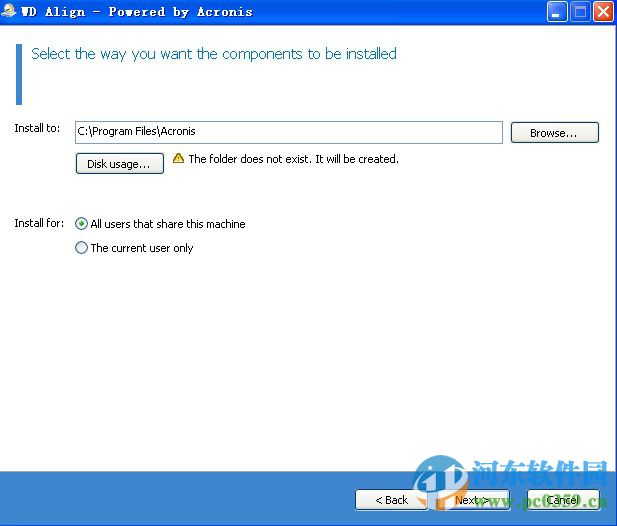Click the 'Install for:' label

coord(39,223)
